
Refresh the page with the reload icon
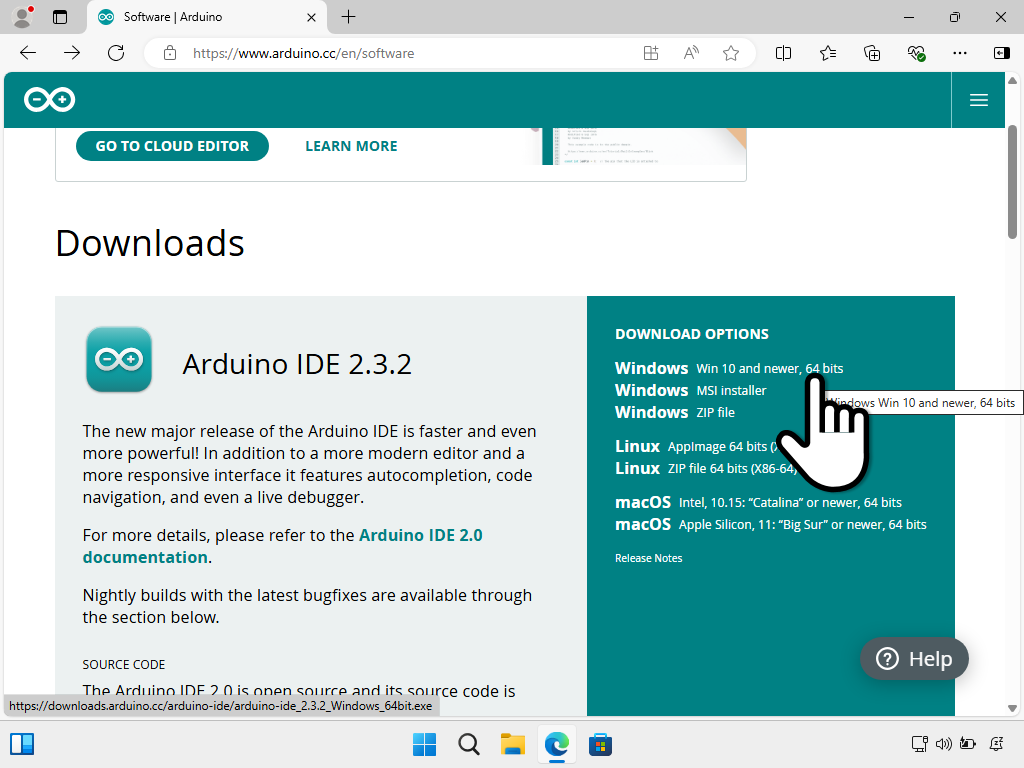116,53
